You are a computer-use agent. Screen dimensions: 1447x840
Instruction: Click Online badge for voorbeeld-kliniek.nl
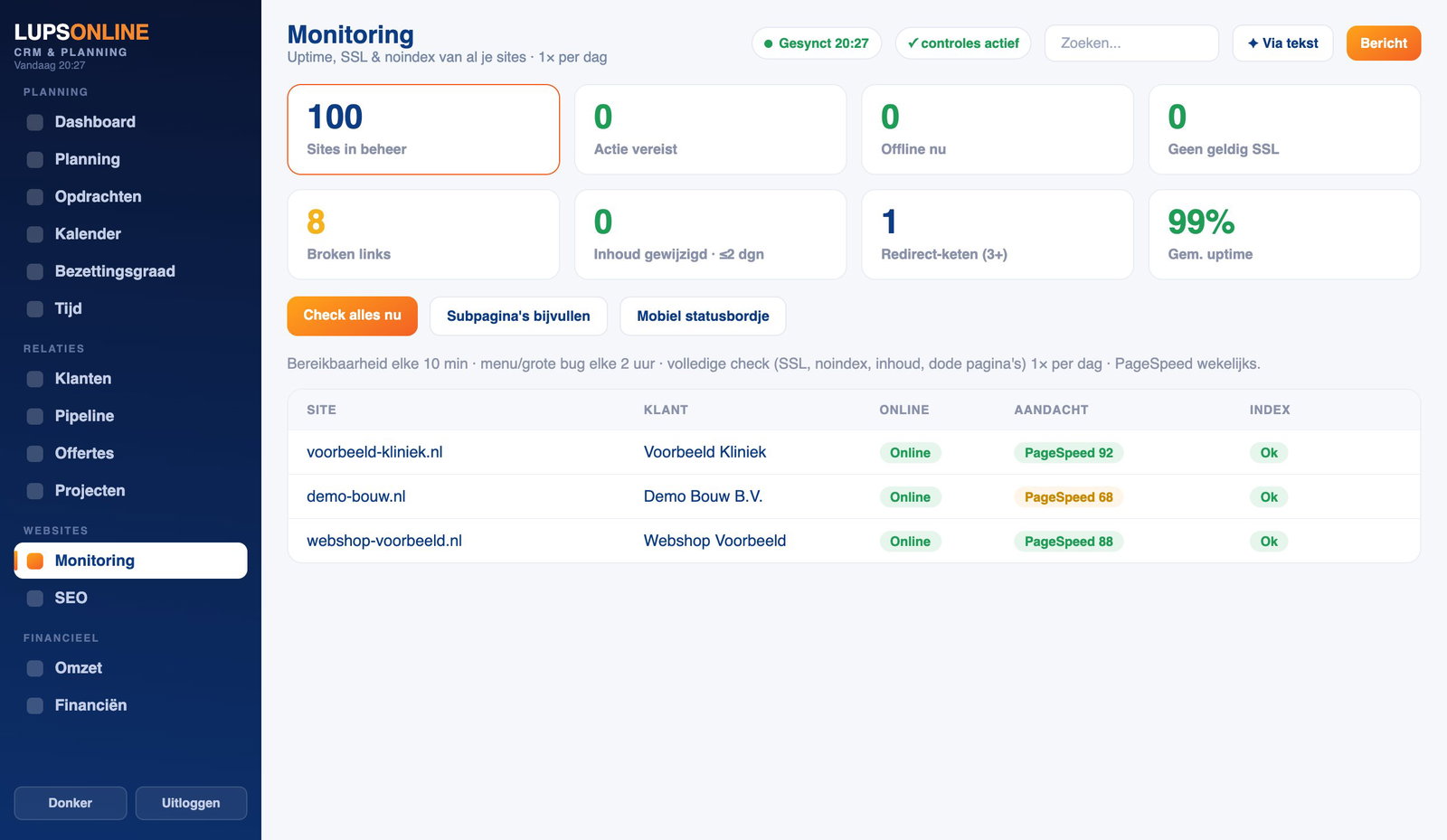[x=910, y=453]
